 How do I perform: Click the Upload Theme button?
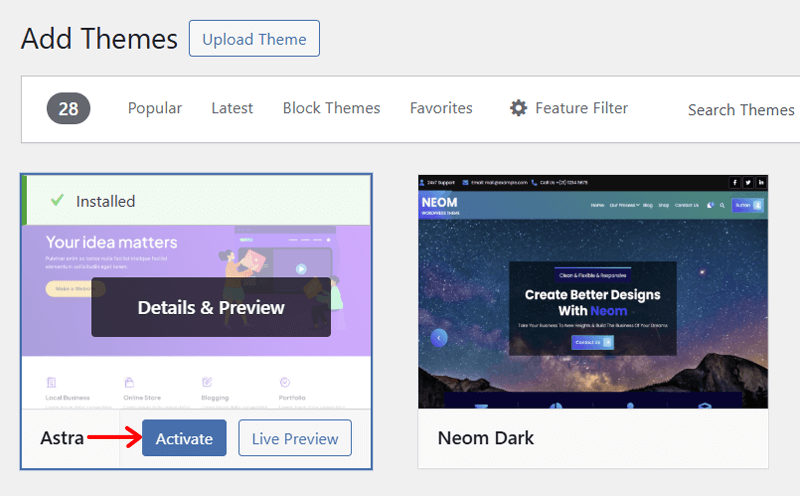pyautogui.click(x=254, y=39)
